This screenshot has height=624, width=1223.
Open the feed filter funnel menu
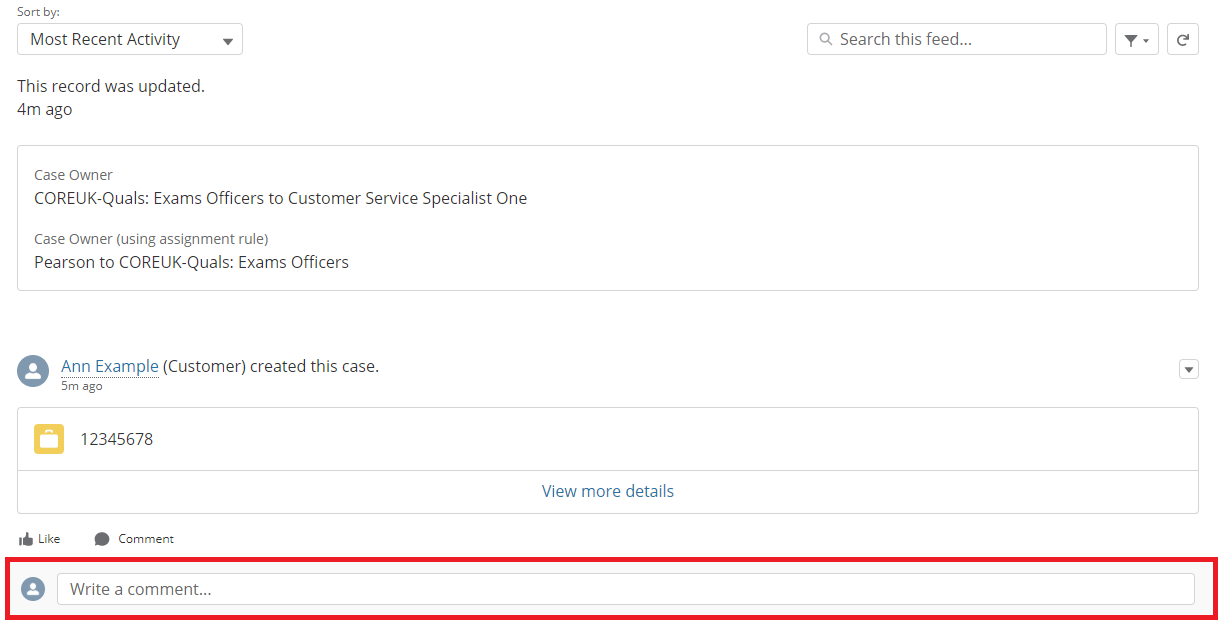(x=1136, y=40)
